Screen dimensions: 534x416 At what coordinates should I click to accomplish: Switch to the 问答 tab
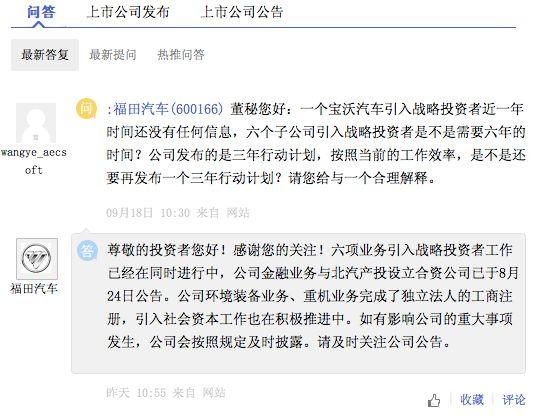point(41,12)
